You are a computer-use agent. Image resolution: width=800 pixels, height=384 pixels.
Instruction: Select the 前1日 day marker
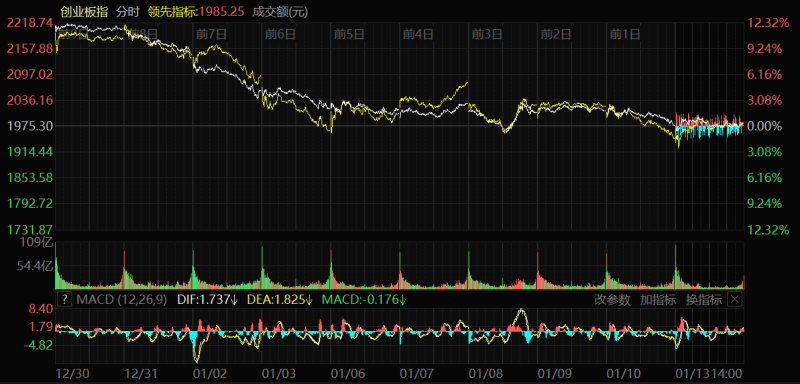(x=625, y=34)
